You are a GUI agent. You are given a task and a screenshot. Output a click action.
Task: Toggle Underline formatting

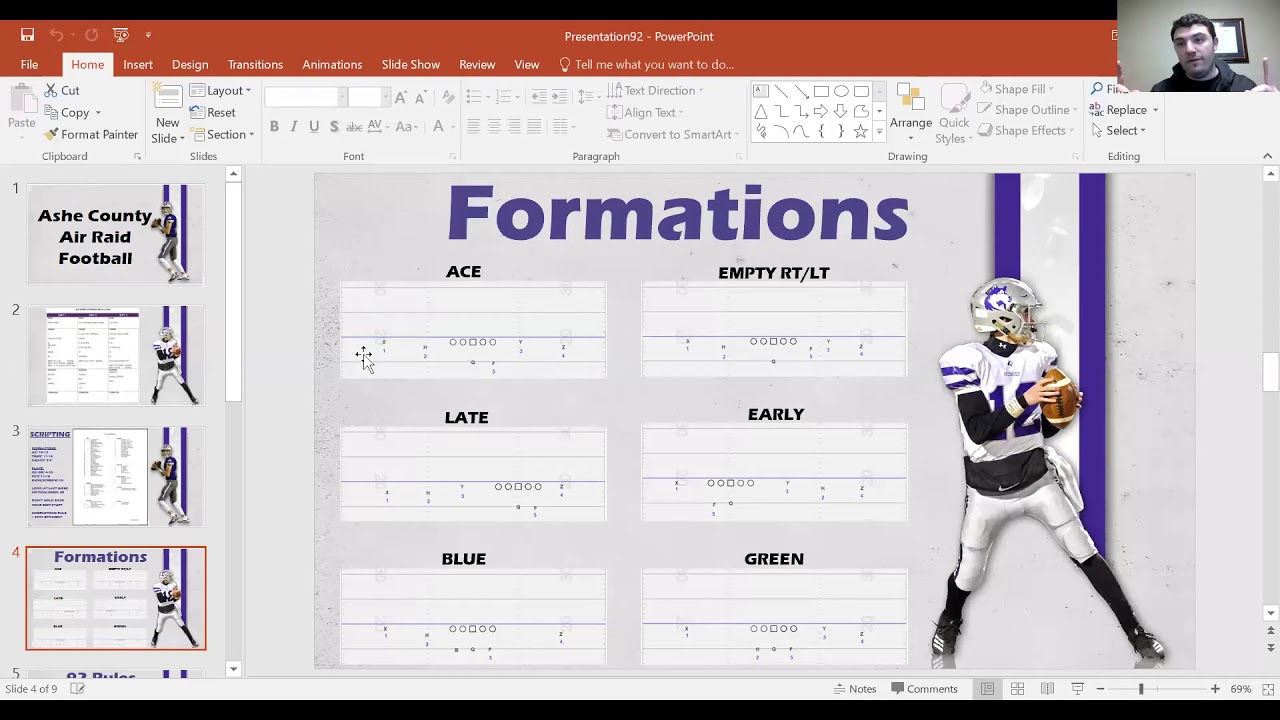click(x=314, y=126)
